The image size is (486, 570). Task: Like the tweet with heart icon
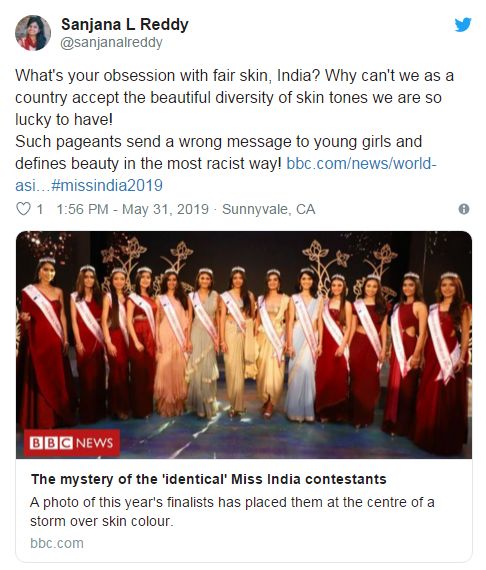[24, 209]
